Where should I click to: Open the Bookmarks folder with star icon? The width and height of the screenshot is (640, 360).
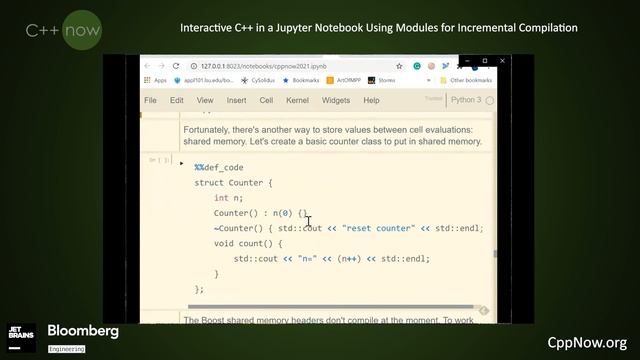[x=301, y=80]
